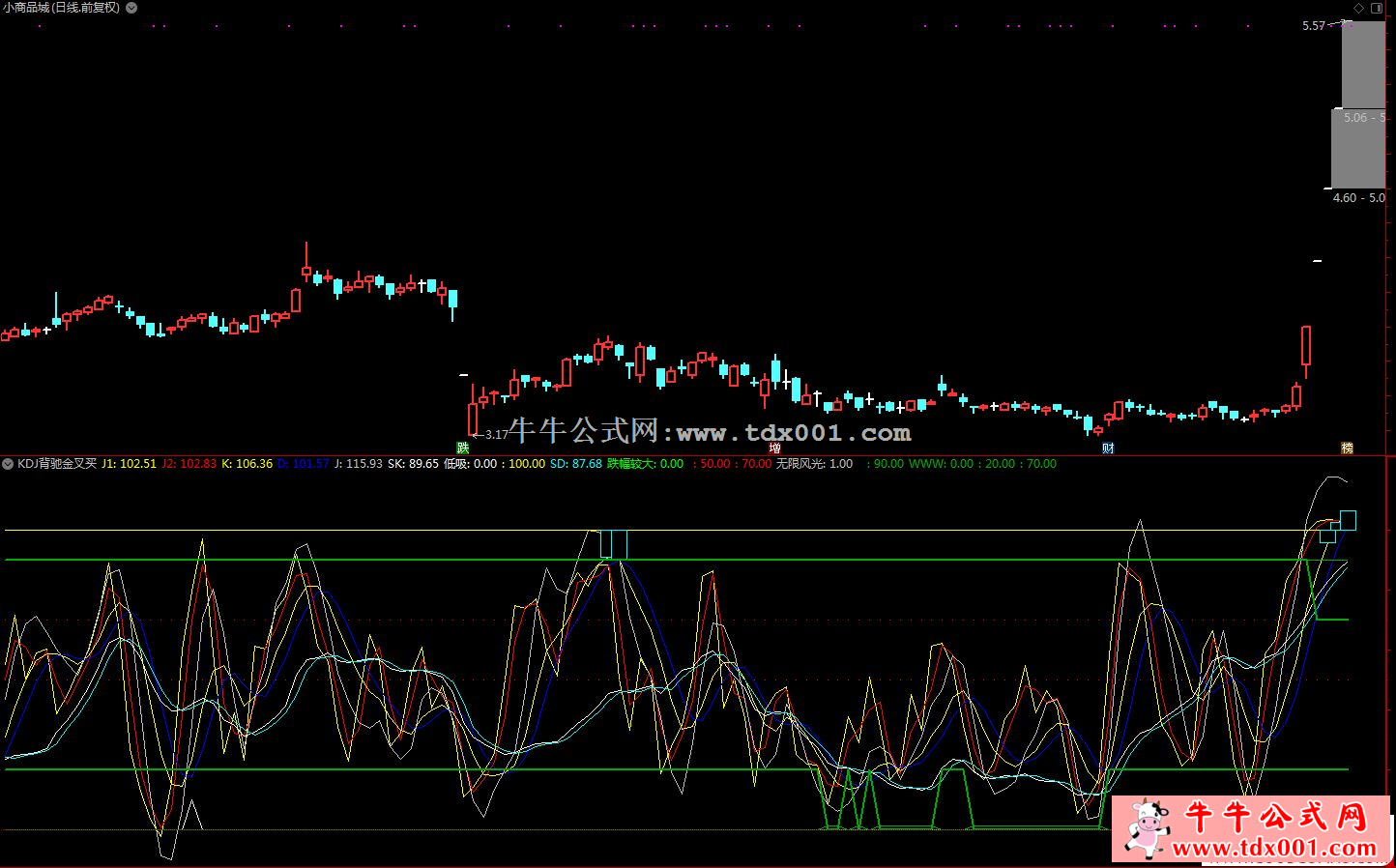Select the K: 106.36 value
The width and height of the screenshot is (1396, 868).
pyautogui.click(x=247, y=464)
